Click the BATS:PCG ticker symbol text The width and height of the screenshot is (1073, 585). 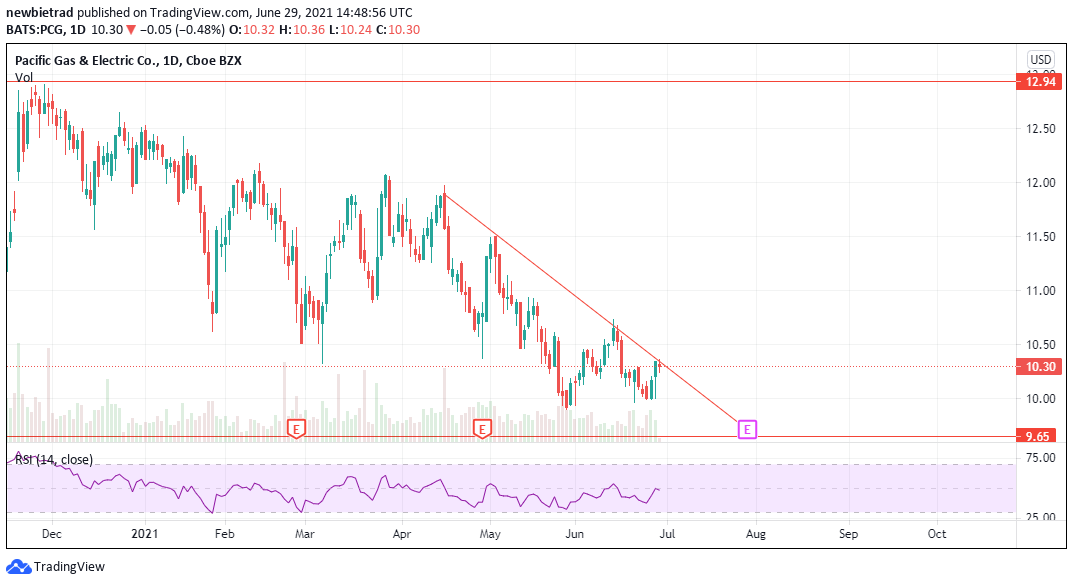pyautogui.click(x=36, y=29)
